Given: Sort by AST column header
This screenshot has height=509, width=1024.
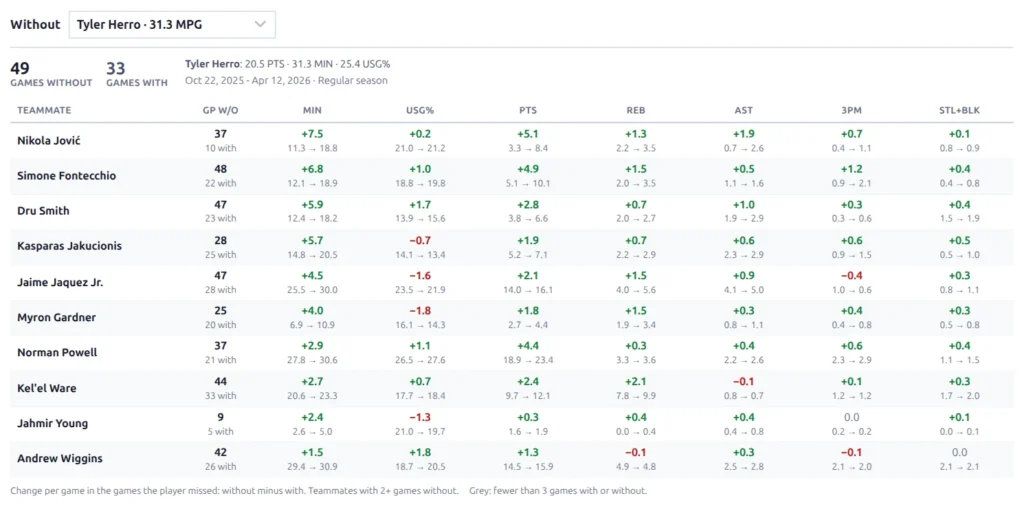Looking at the screenshot, I should click(x=743, y=110).
